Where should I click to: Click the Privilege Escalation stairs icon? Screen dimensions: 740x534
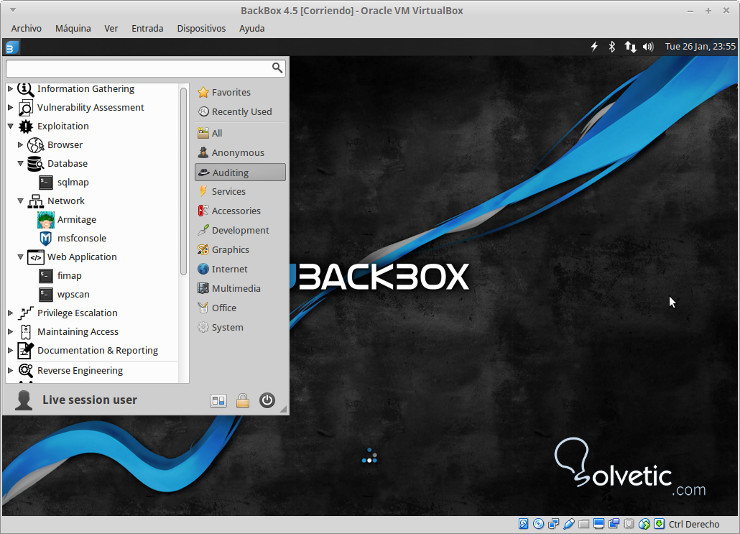click(25, 313)
